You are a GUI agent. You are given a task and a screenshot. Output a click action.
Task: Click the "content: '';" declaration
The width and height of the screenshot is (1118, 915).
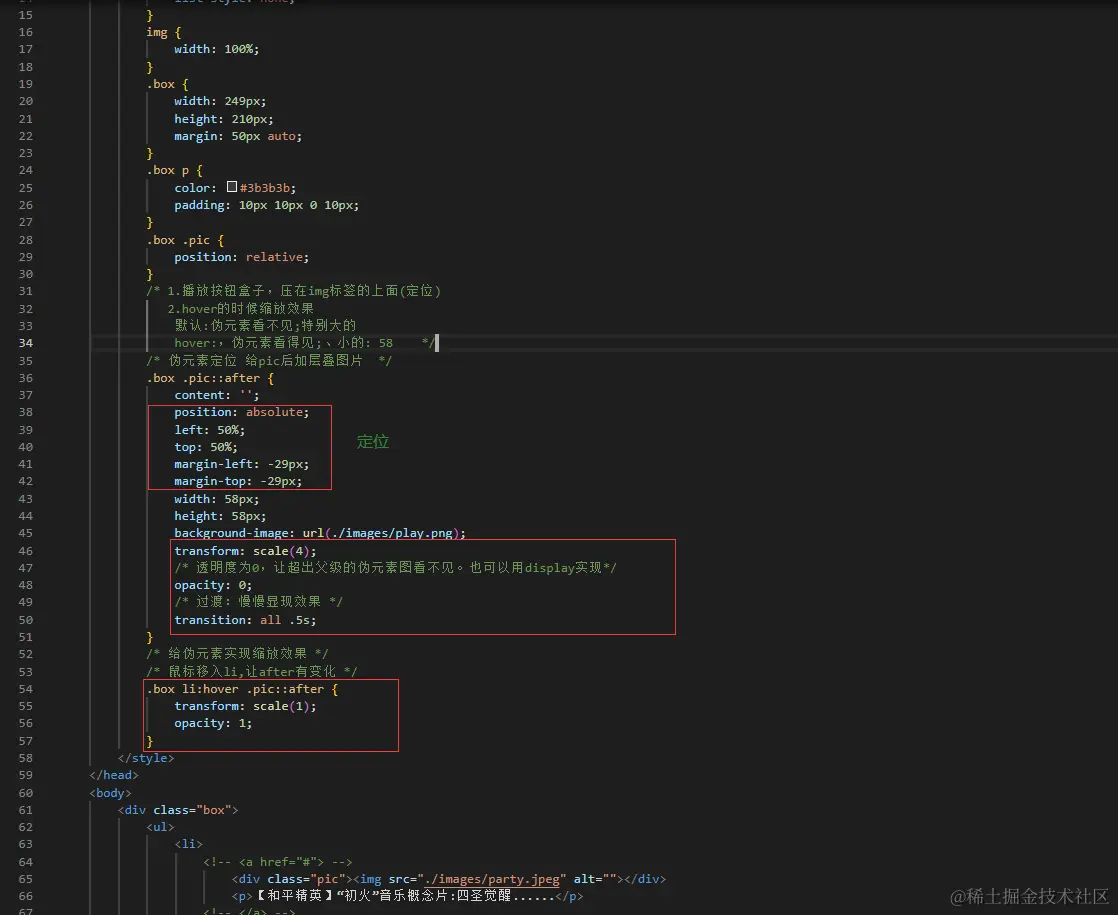(x=217, y=395)
